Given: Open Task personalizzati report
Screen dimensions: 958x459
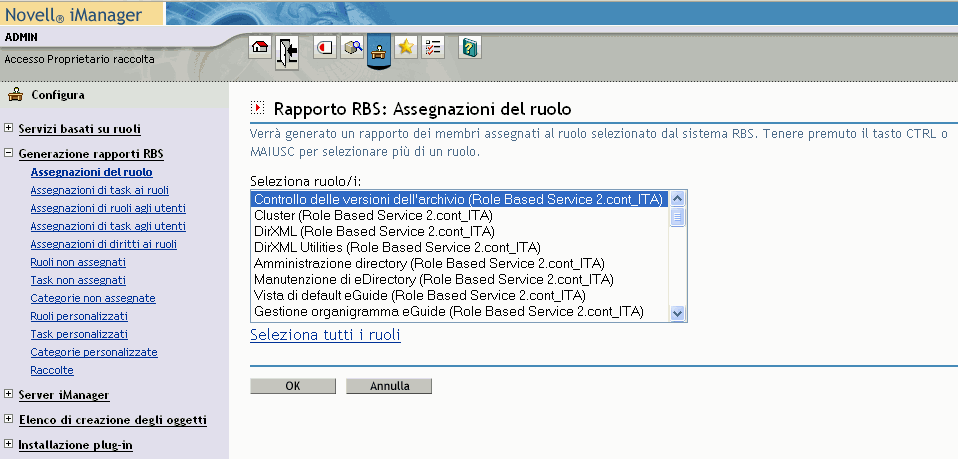Looking at the screenshot, I should click(79, 334).
